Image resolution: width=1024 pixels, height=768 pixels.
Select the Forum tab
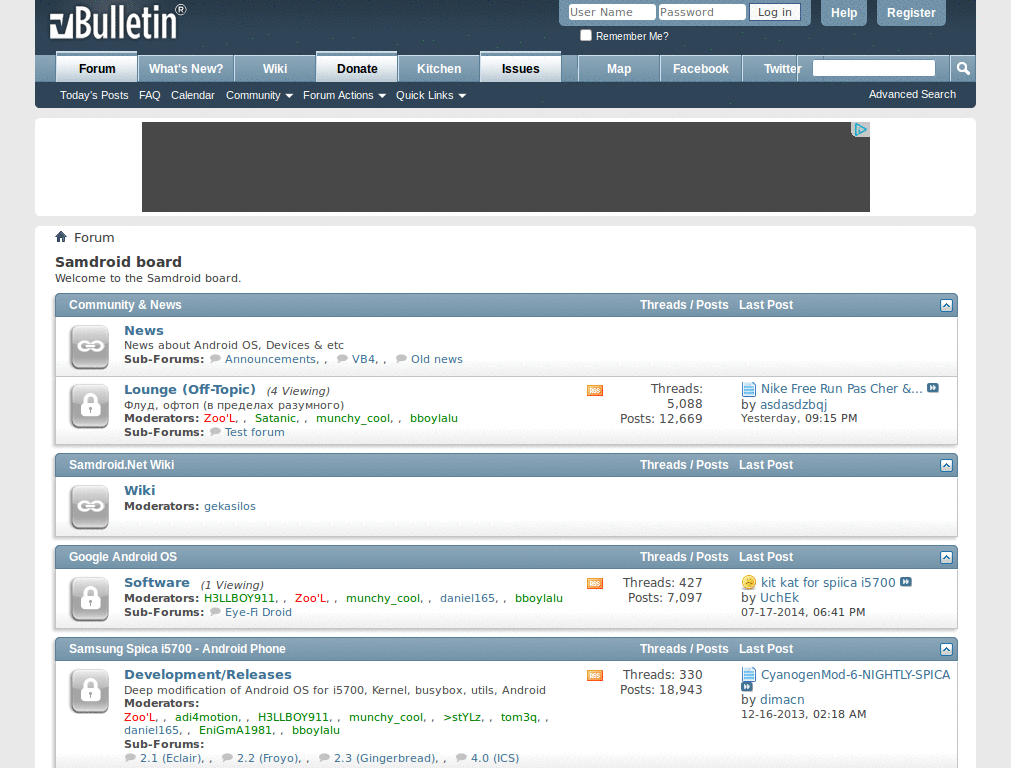(x=97, y=68)
